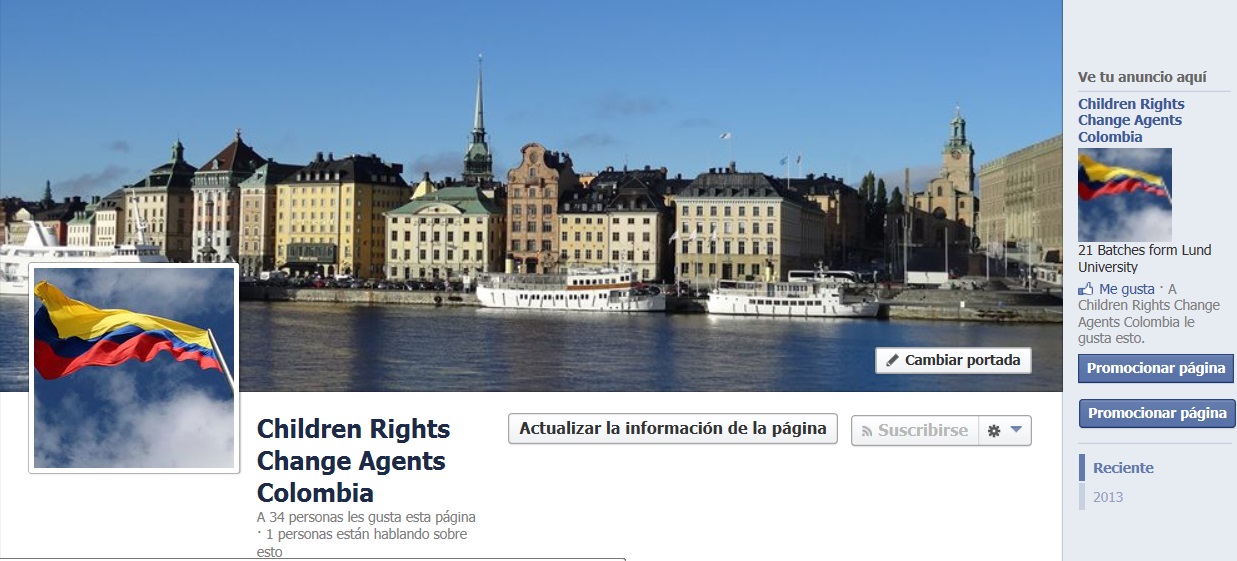Click thumbs-up Me gusta icon in sidebar

[1086, 289]
